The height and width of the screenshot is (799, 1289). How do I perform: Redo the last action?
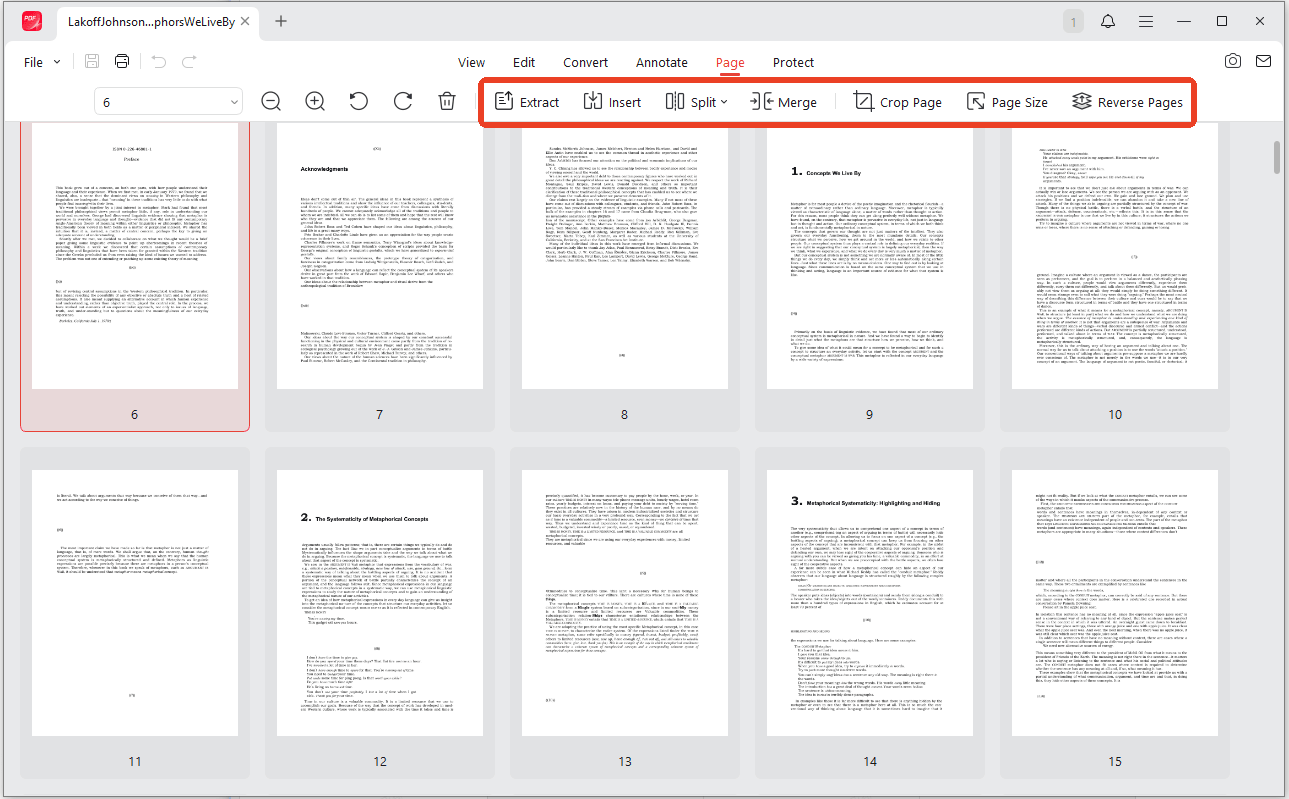(x=189, y=62)
